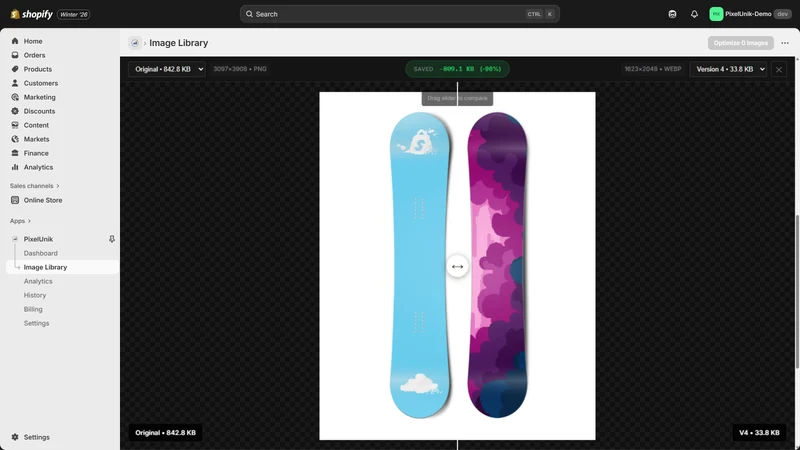Click the Analytics bar chart icon

click(x=15, y=167)
